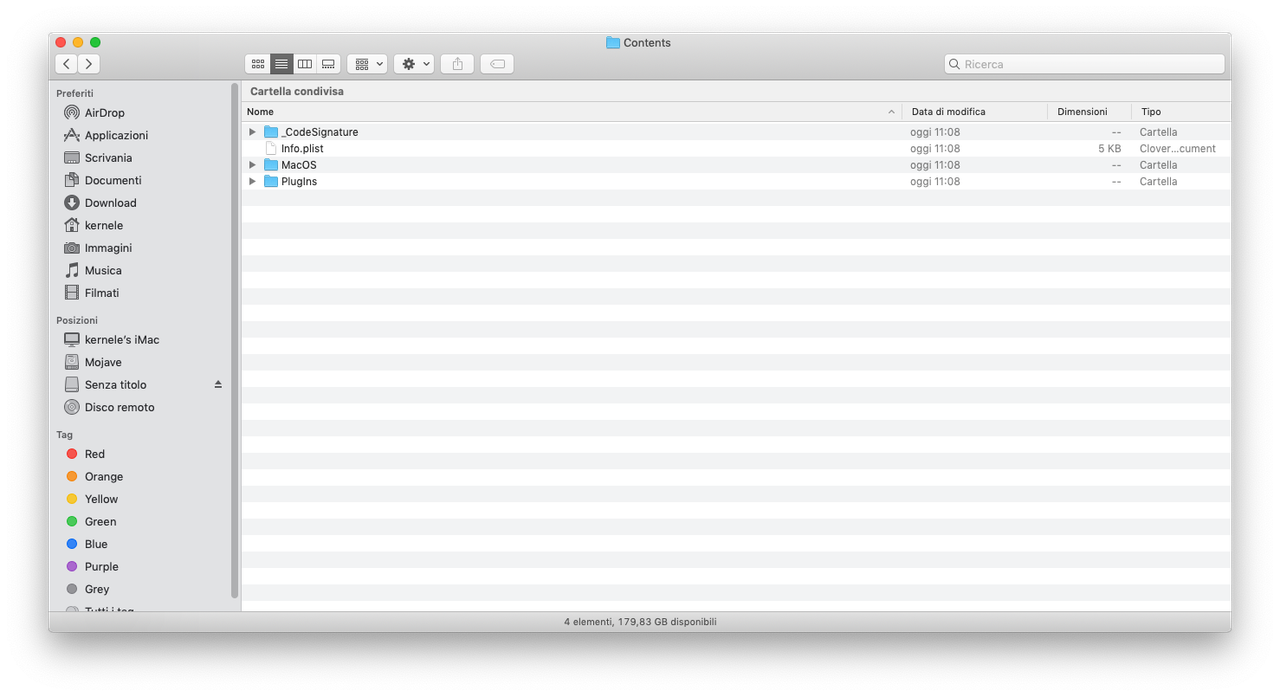Select the Blue tag
The width and height of the screenshot is (1280, 696).
pos(96,544)
